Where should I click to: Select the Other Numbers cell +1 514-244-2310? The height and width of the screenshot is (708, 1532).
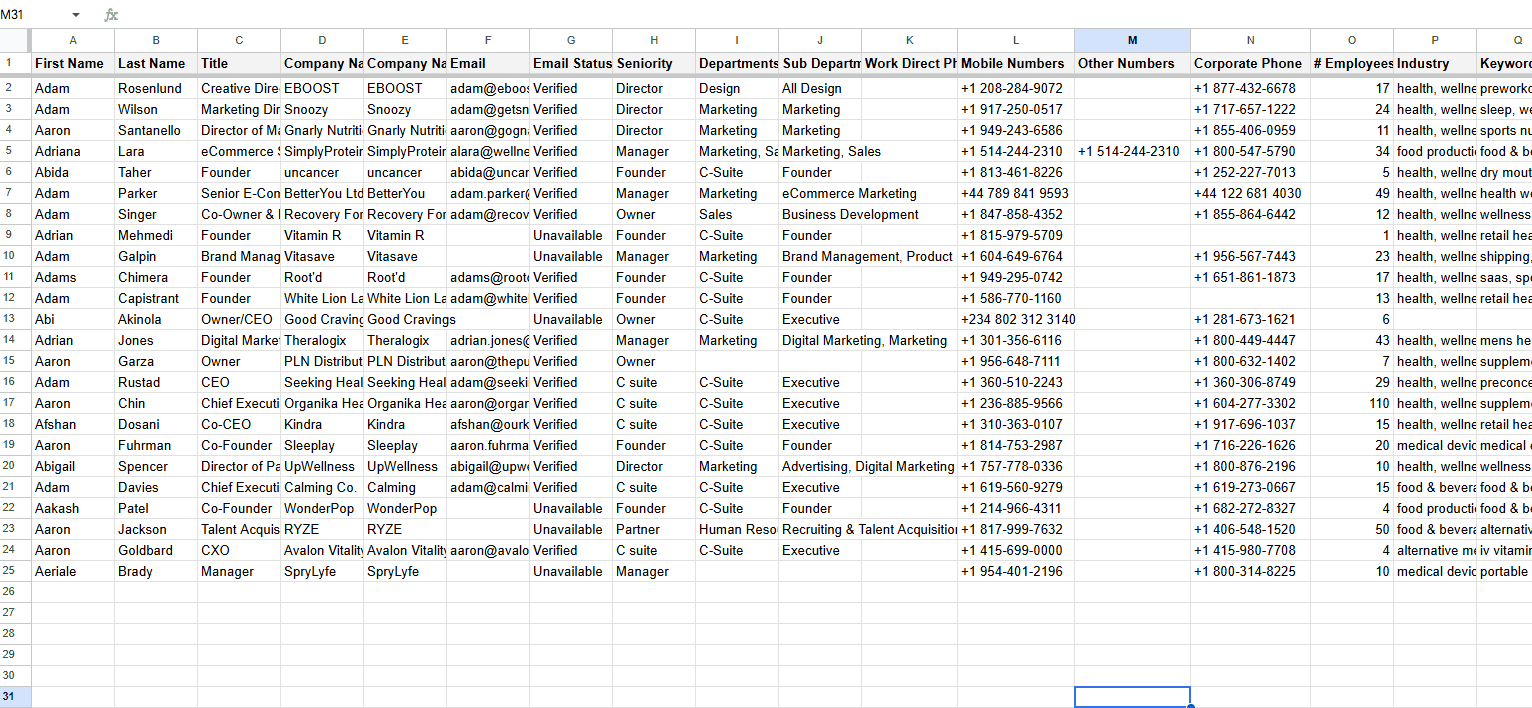pyautogui.click(x=1132, y=151)
